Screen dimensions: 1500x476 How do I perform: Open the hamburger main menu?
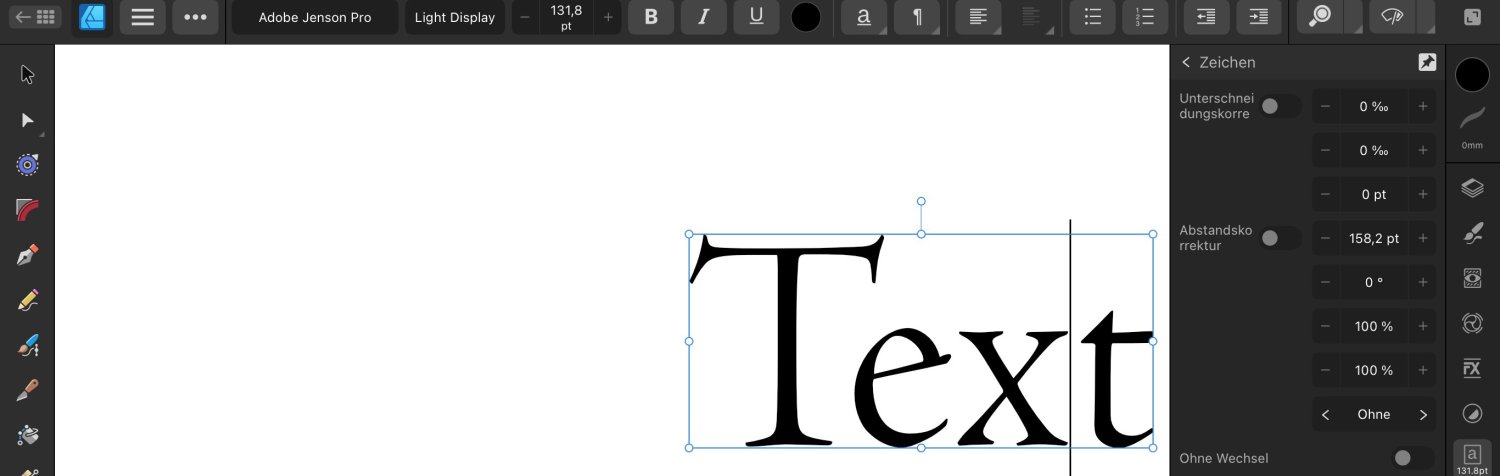(x=143, y=17)
